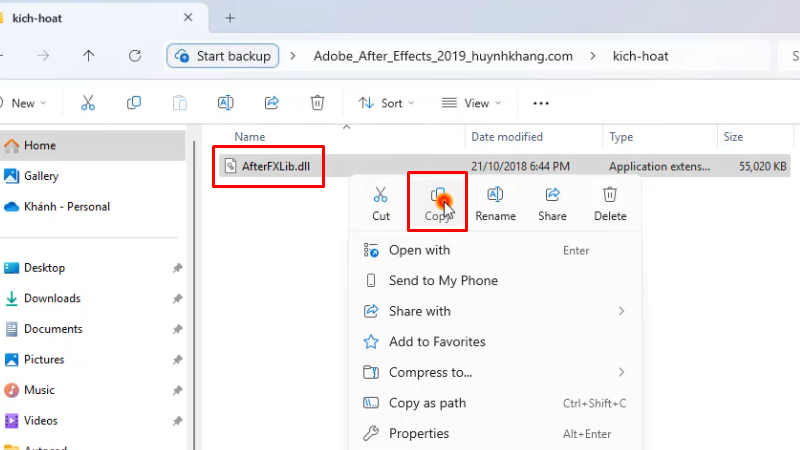Click the Cut icon in the toolbar

click(88, 103)
